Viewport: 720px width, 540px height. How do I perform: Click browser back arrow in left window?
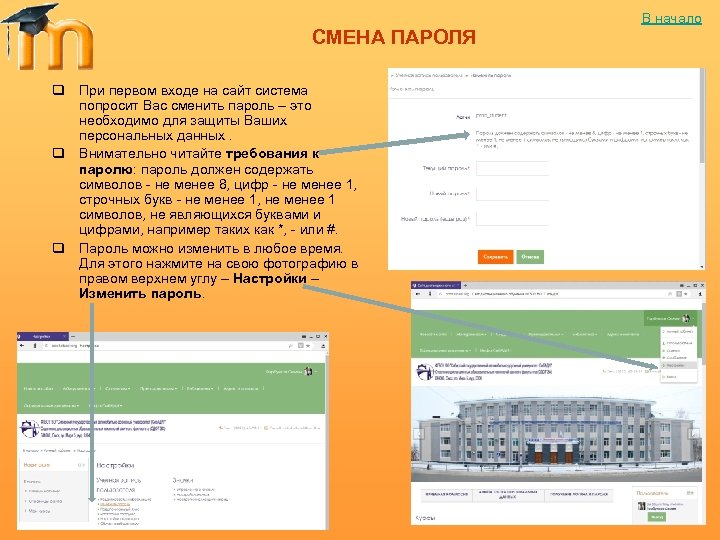coord(22,345)
